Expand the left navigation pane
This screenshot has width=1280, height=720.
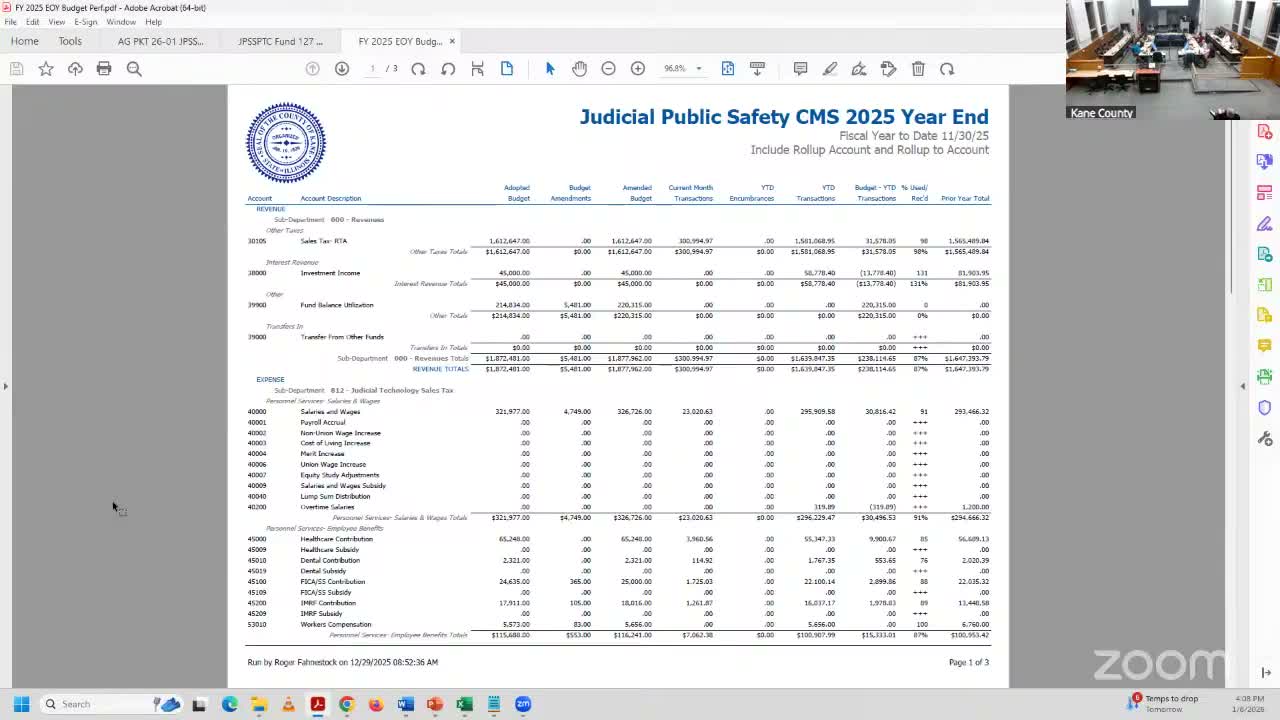6,385
